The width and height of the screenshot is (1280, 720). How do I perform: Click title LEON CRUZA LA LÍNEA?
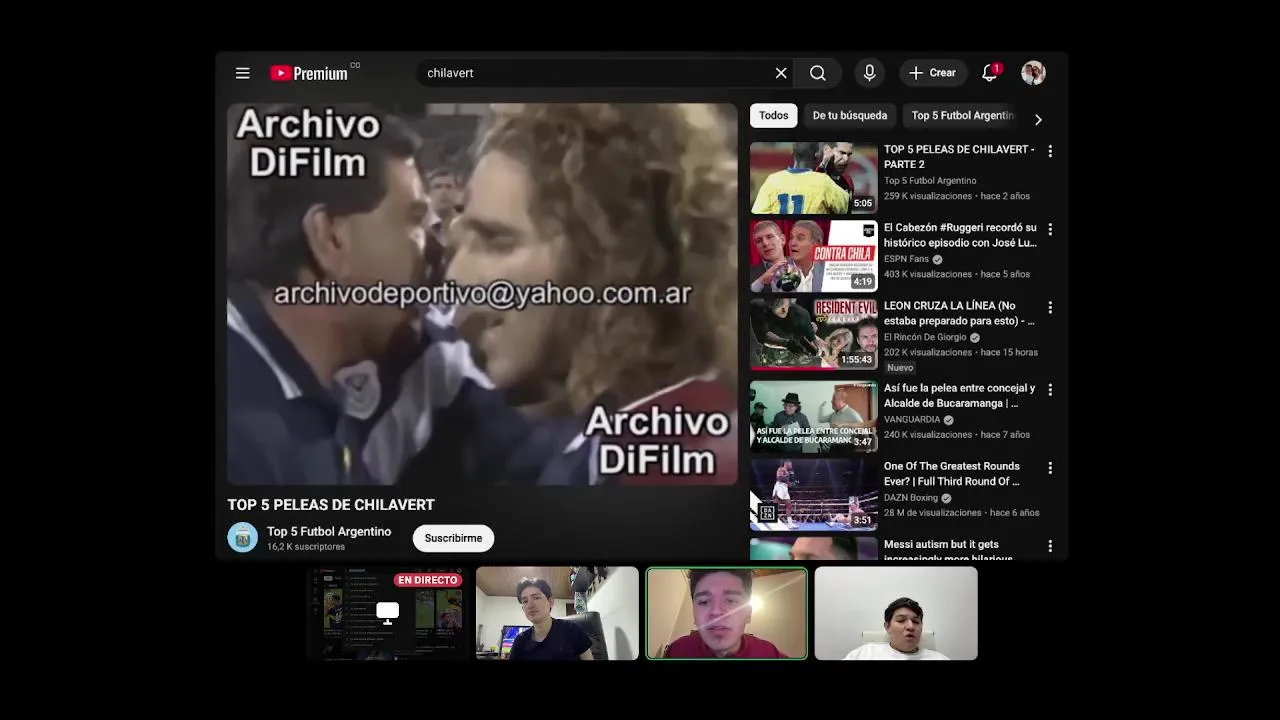point(959,313)
